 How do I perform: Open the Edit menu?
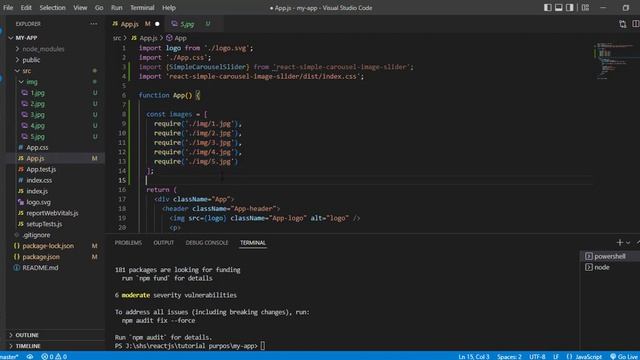[26, 8]
